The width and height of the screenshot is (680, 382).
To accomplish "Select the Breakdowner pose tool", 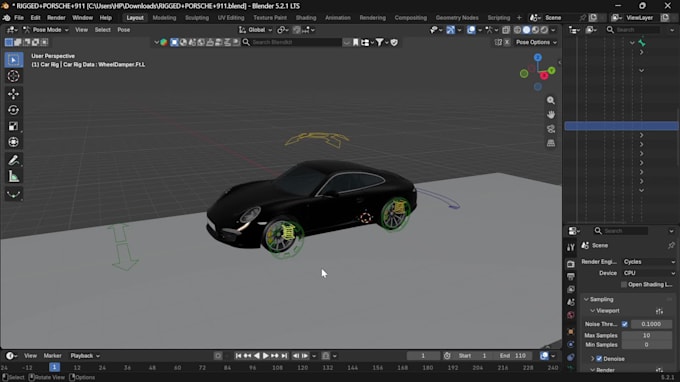I will click(13, 194).
